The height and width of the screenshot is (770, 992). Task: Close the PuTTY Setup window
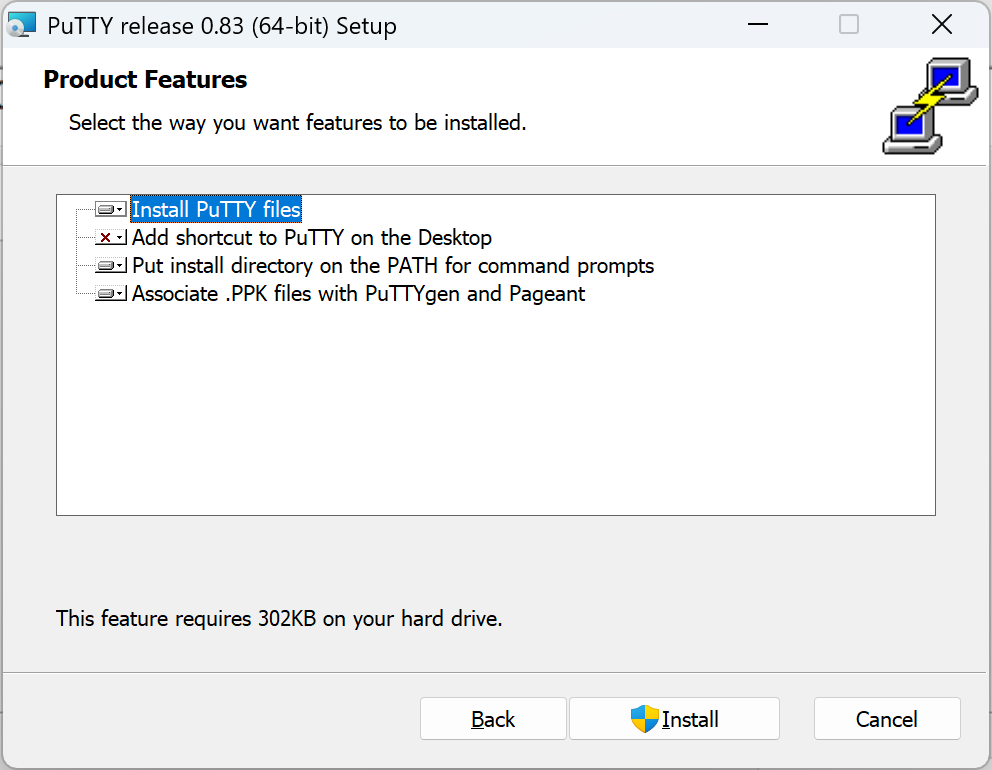[941, 25]
